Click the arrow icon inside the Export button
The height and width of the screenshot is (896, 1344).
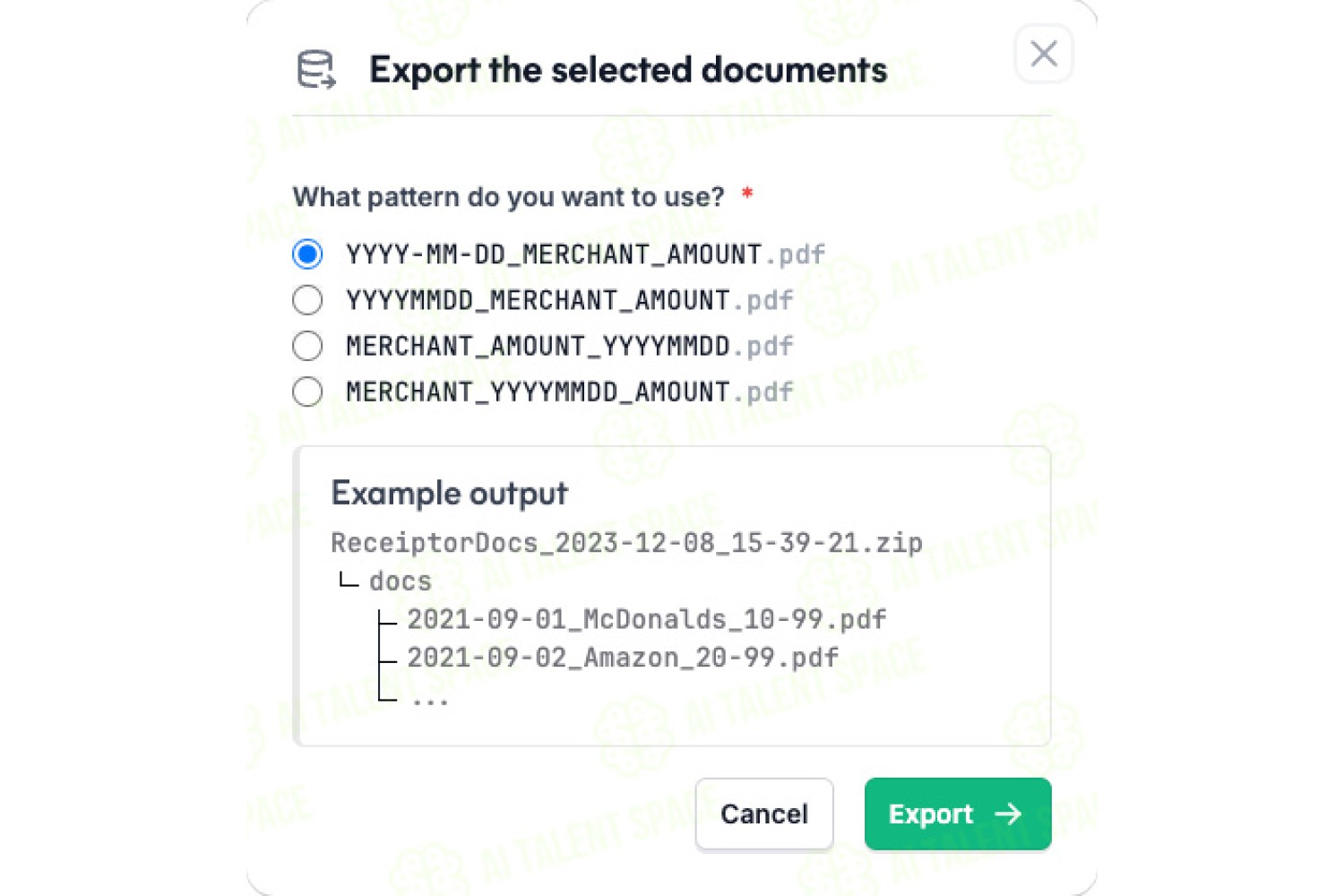(x=1009, y=814)
